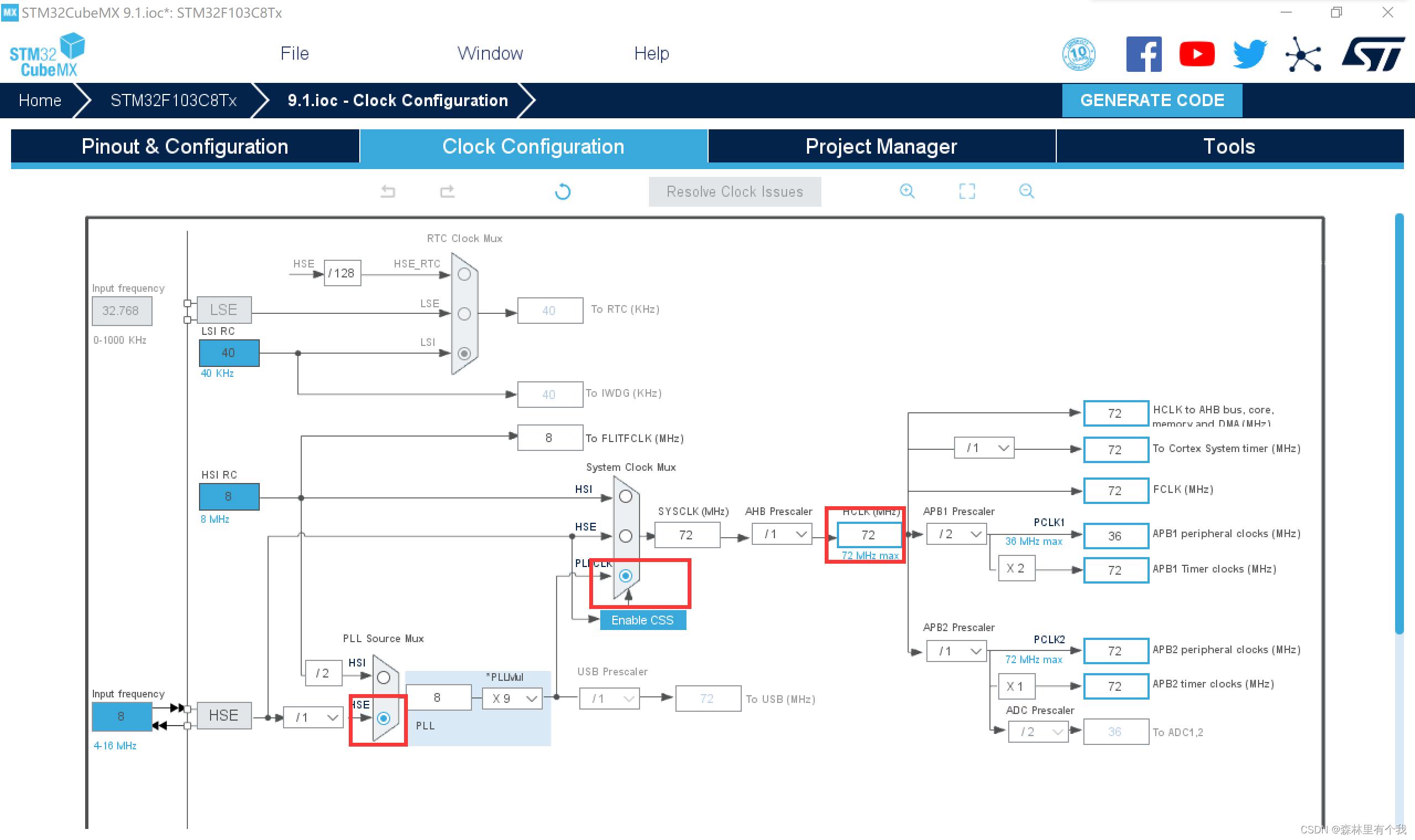The width and height of the screenshot is (1415, 840).
Task: Click the redo arrow icon in toolbar
Action: pos(447,191)
